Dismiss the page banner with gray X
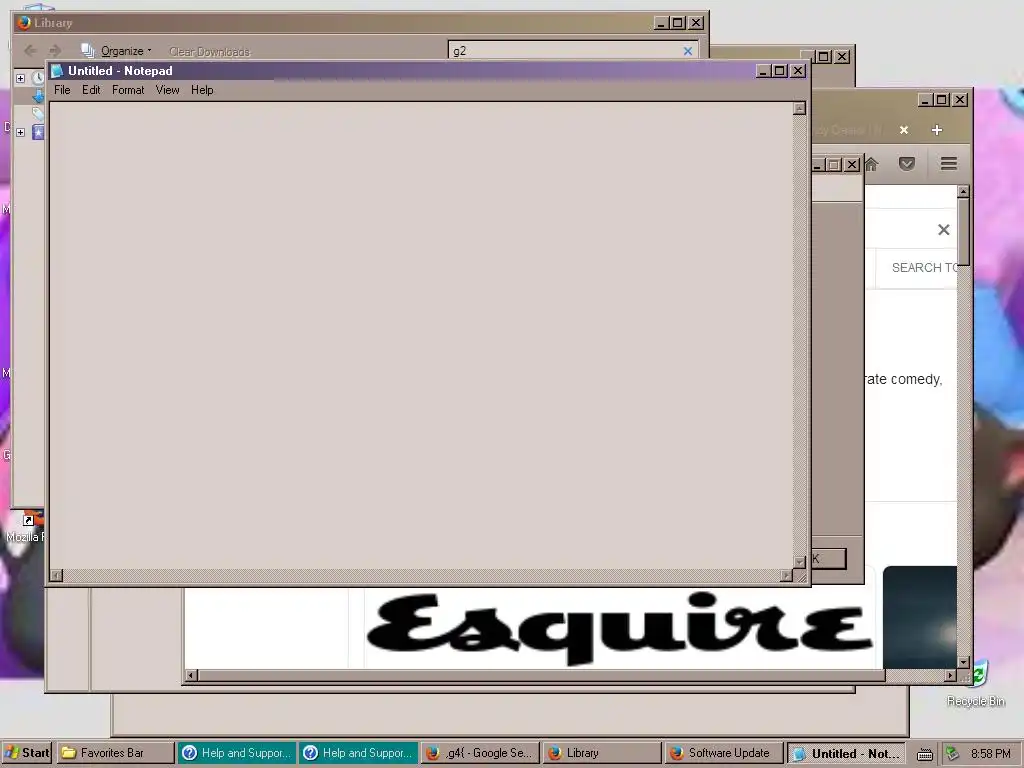This screenshot has width=1024, height=768. click(x=944, y=230)
